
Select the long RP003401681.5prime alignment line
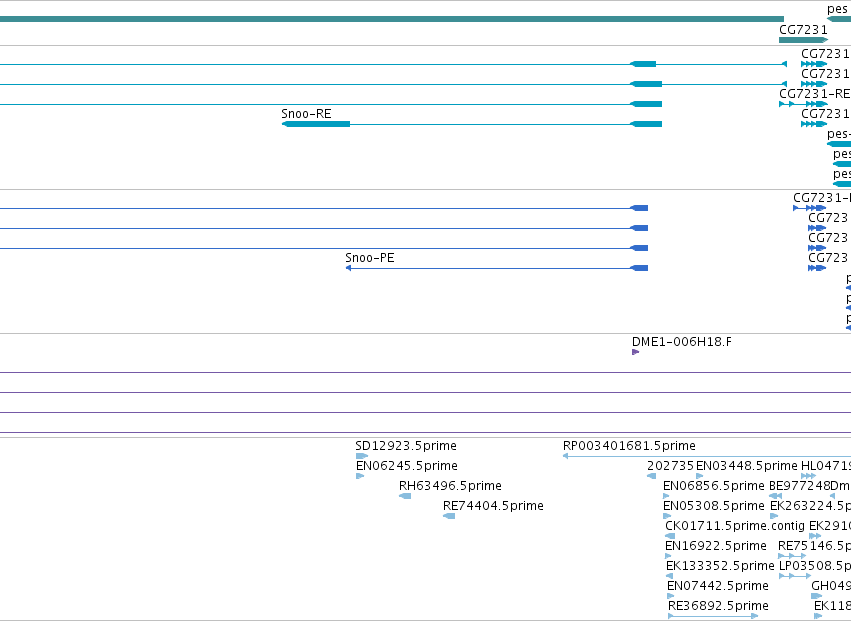pyautogui.click(x=707, y=456)
